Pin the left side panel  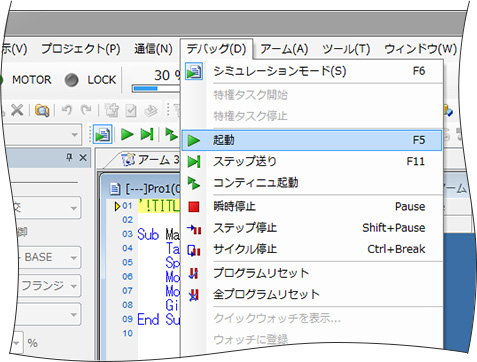click(x=69, y=157)
